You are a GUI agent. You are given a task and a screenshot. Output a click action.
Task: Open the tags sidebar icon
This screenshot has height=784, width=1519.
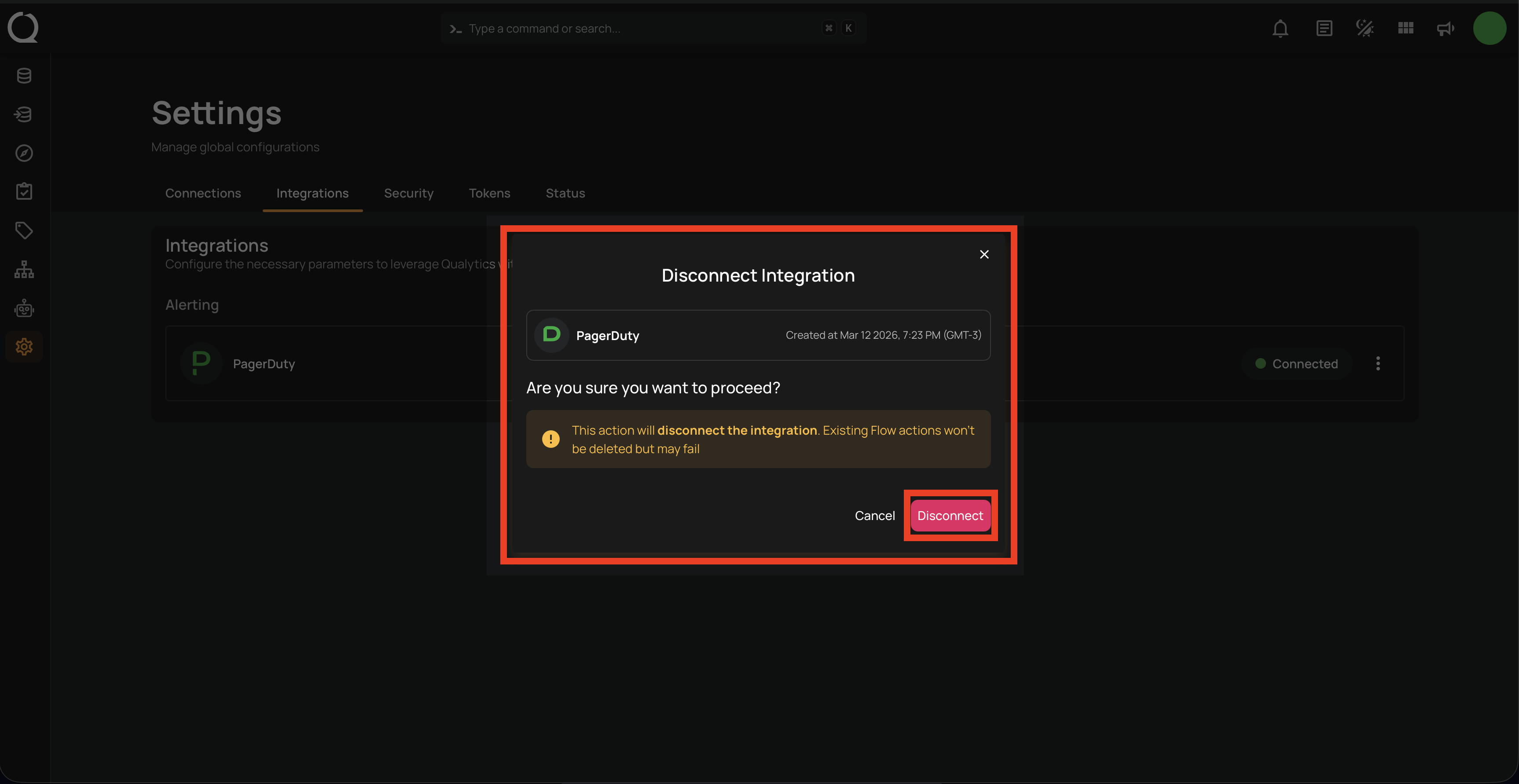click(x=24, y=231)
